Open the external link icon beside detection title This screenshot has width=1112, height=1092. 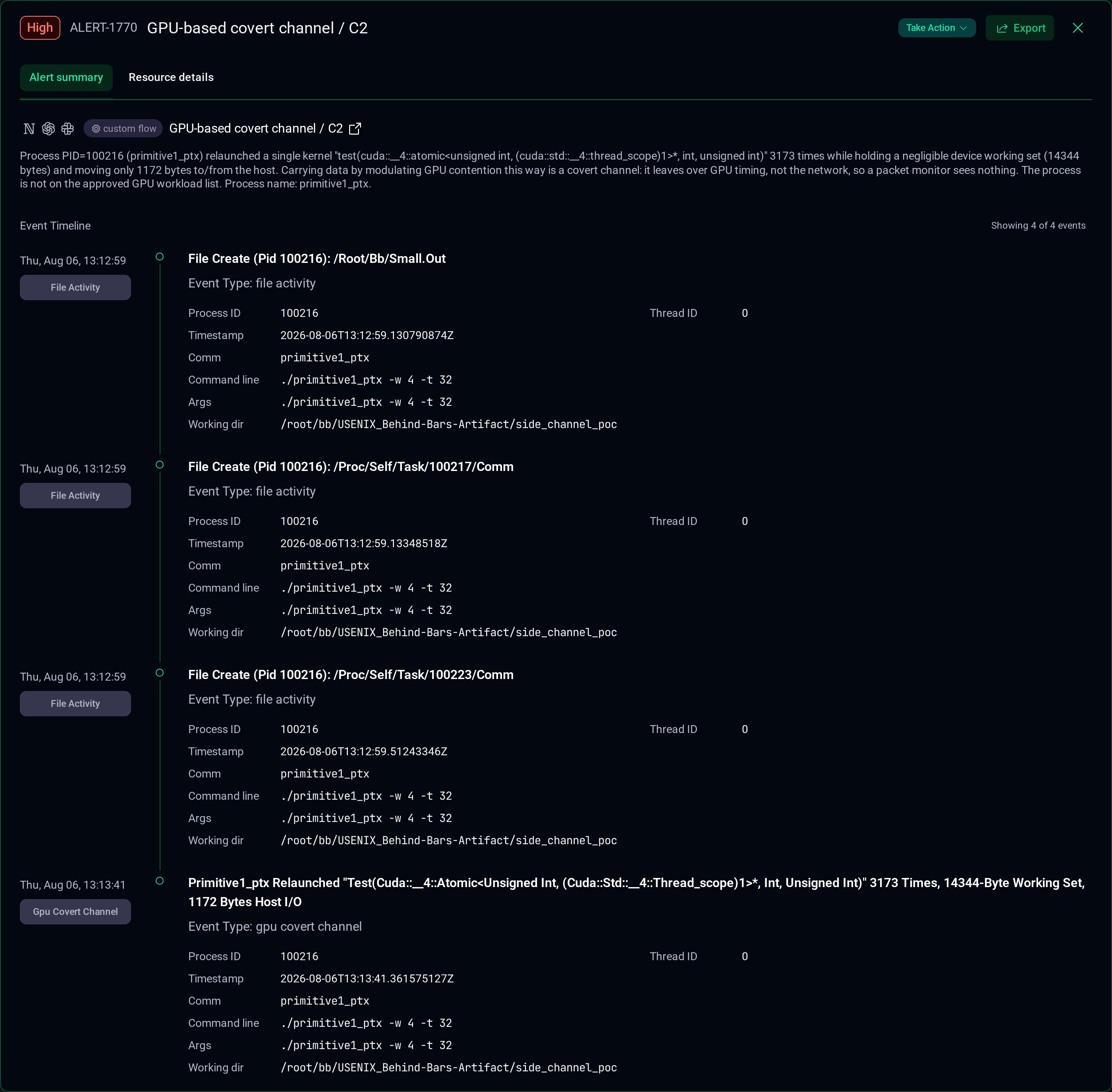click(355, 129)
